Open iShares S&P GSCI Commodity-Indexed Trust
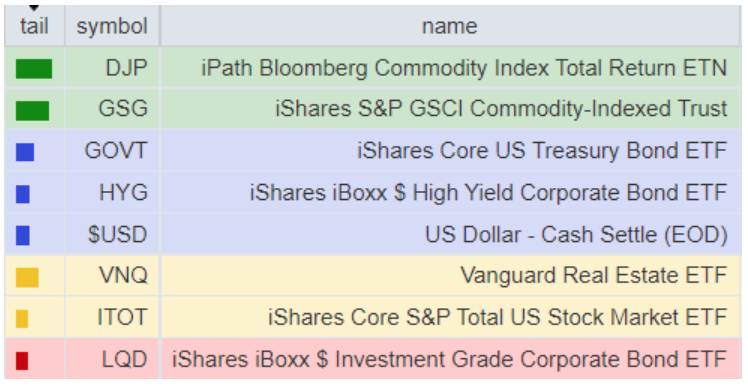Screen dimensions: 748x386 pos(501,109)
